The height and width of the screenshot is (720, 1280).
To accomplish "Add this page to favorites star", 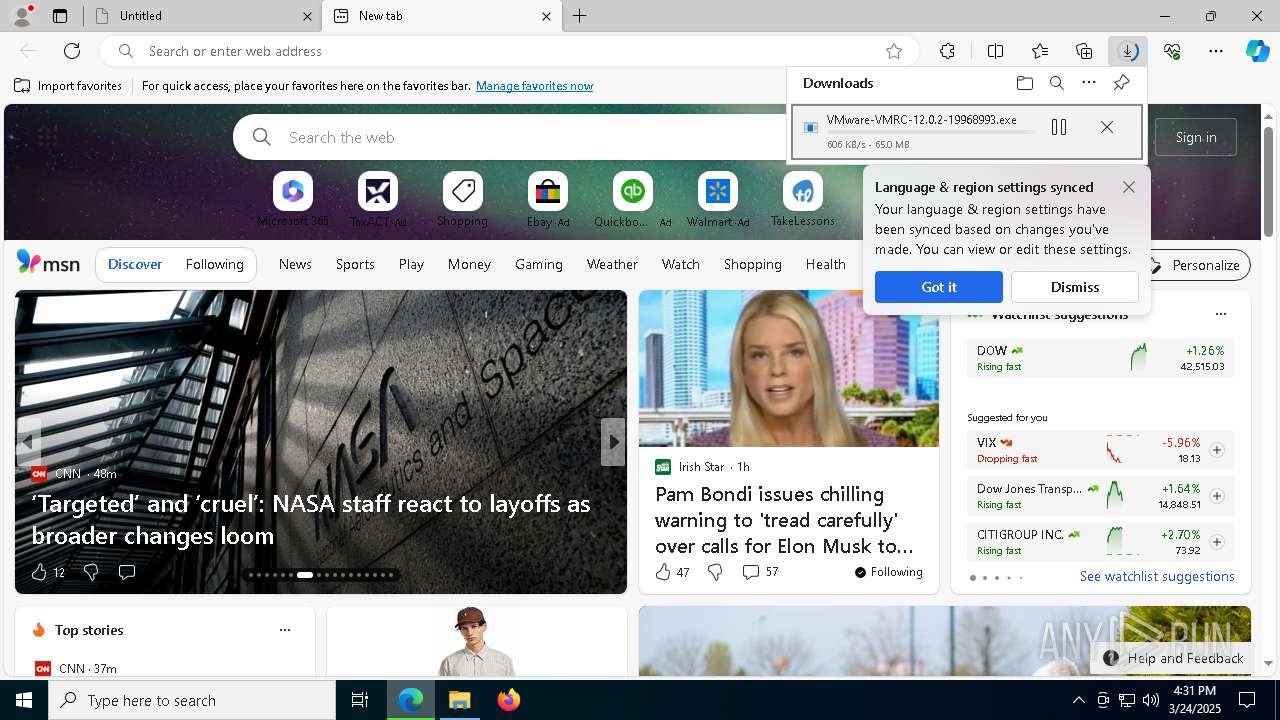I will (894, 51).
